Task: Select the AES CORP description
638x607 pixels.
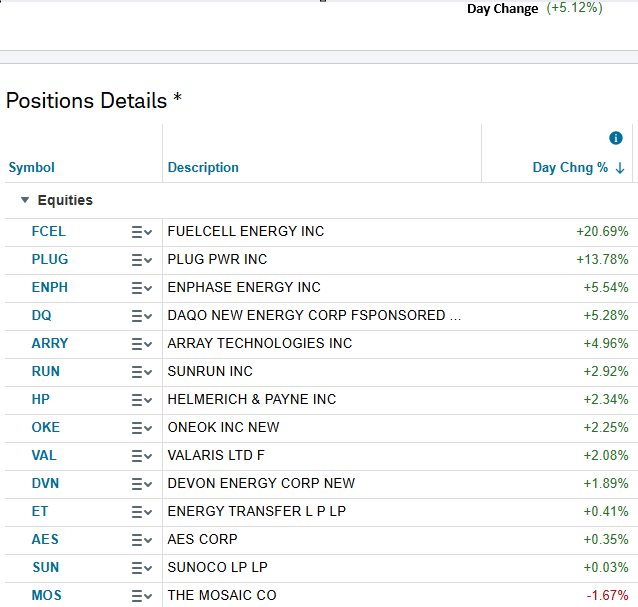Action: [202, 539]
